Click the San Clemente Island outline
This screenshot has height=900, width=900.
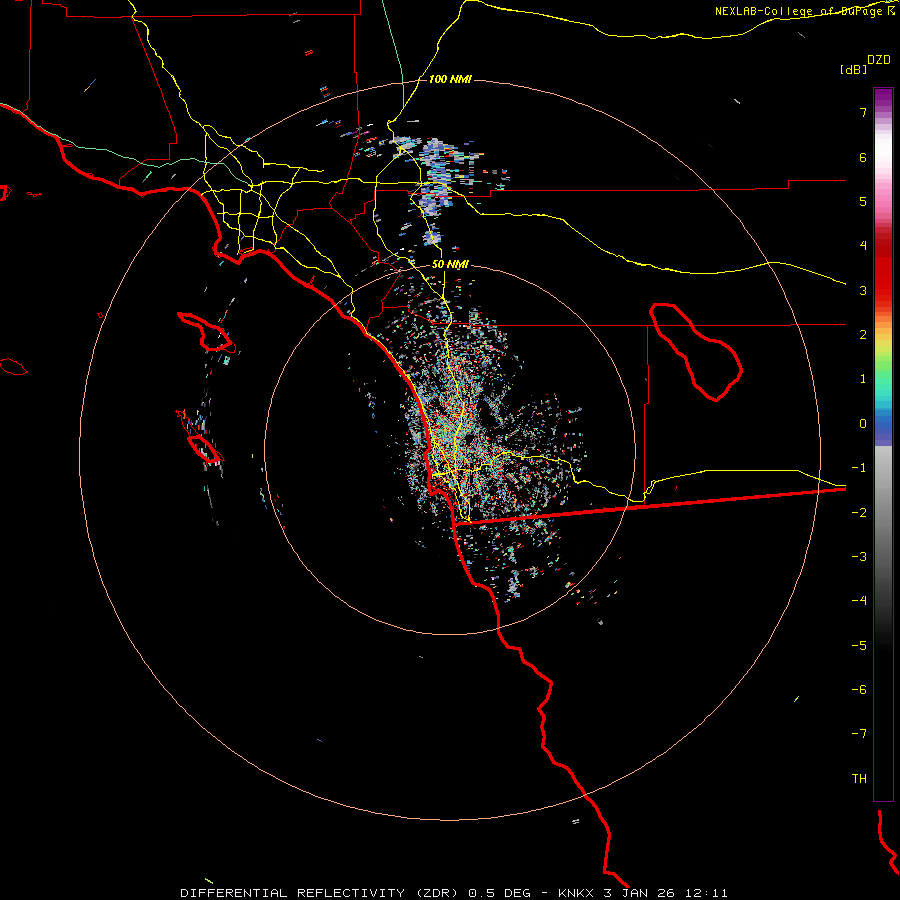click(x=204, y=448)
